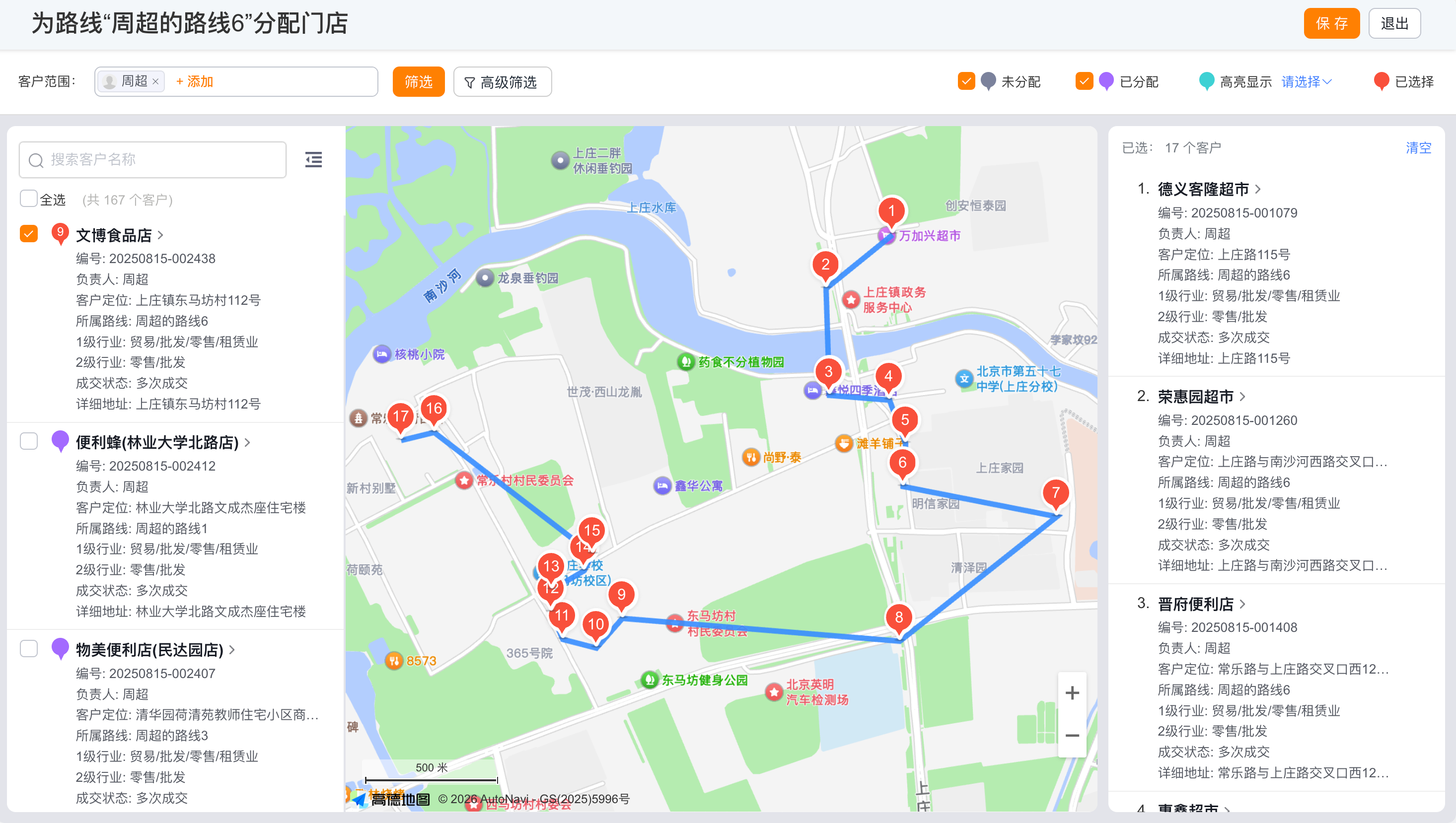Expand 便利蜂(林业大学北路店) details chevron
This screenshot has height=823, width=1456.
247,442
